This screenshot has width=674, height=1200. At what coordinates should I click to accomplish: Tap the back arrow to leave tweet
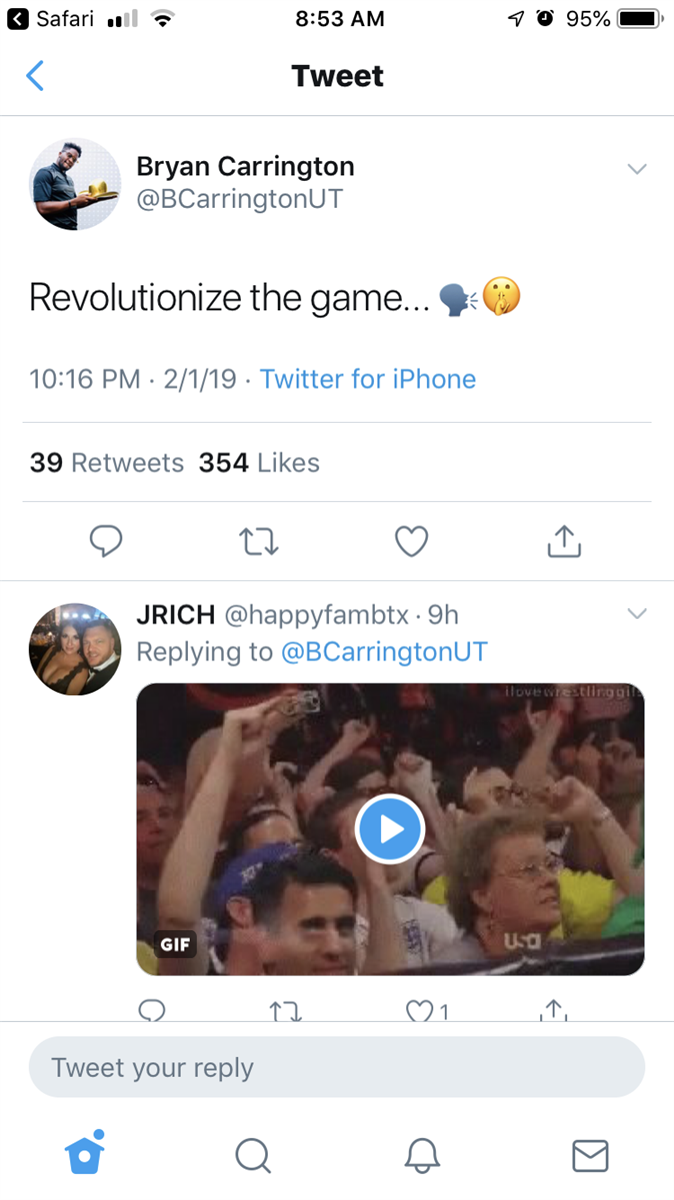point(35,76)
